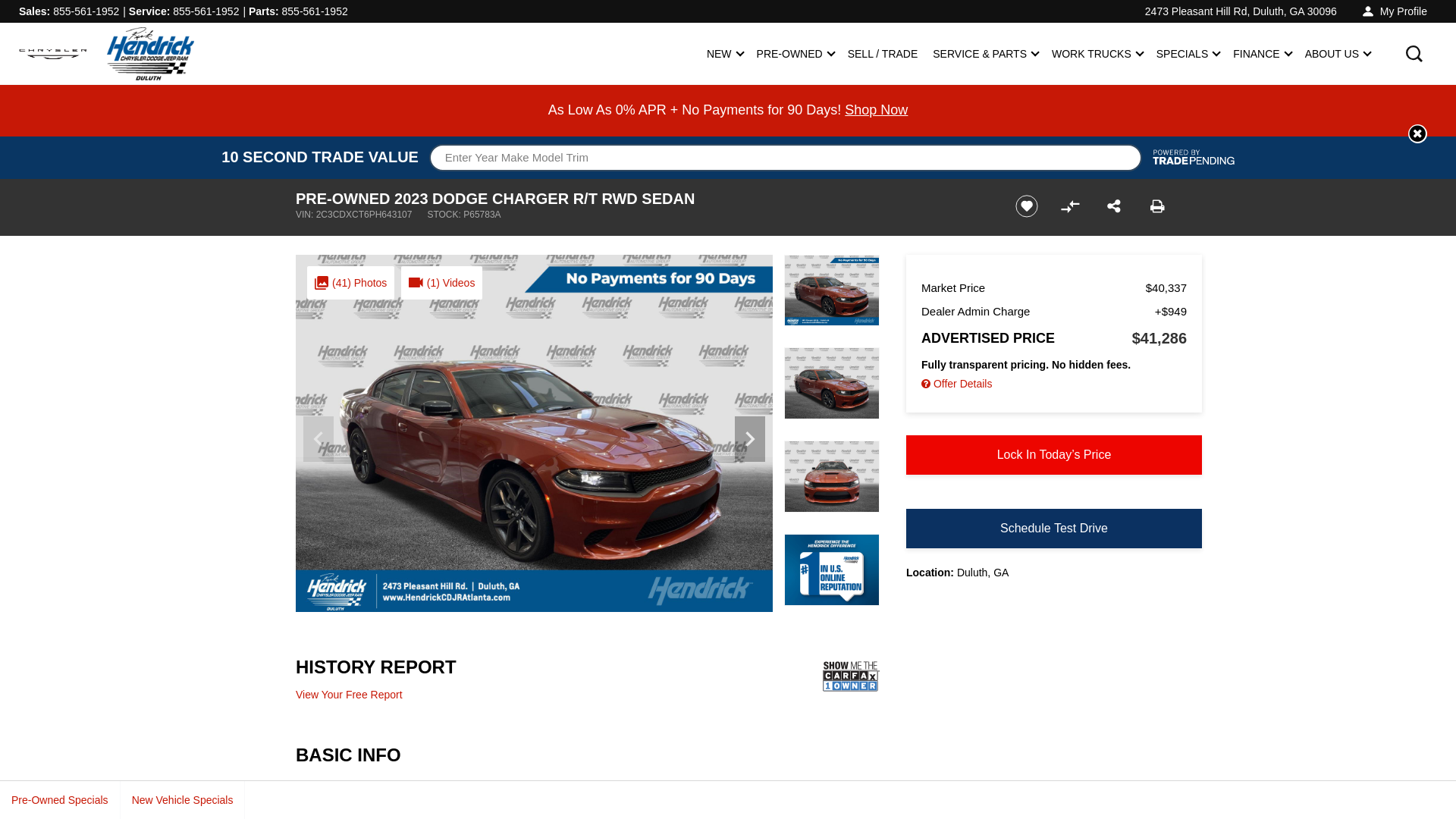
Task: Click Shop Now in the APR banner
Action: pos(876,110)
